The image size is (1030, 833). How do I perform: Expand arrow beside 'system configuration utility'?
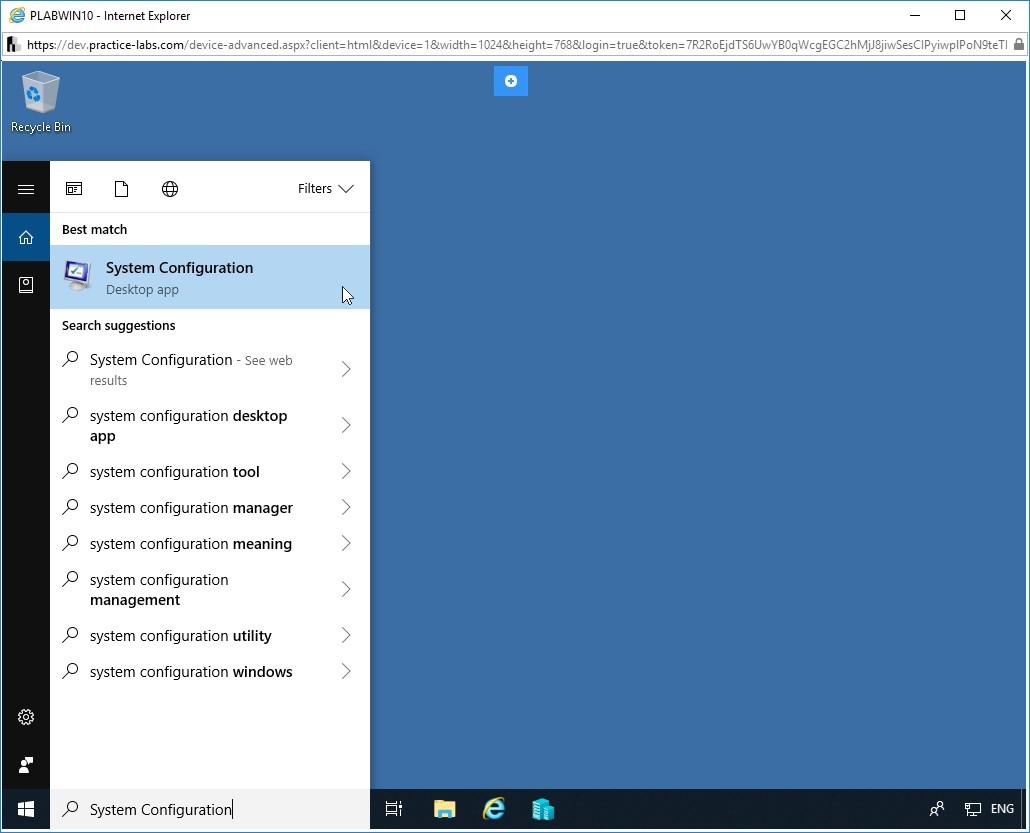346,635
